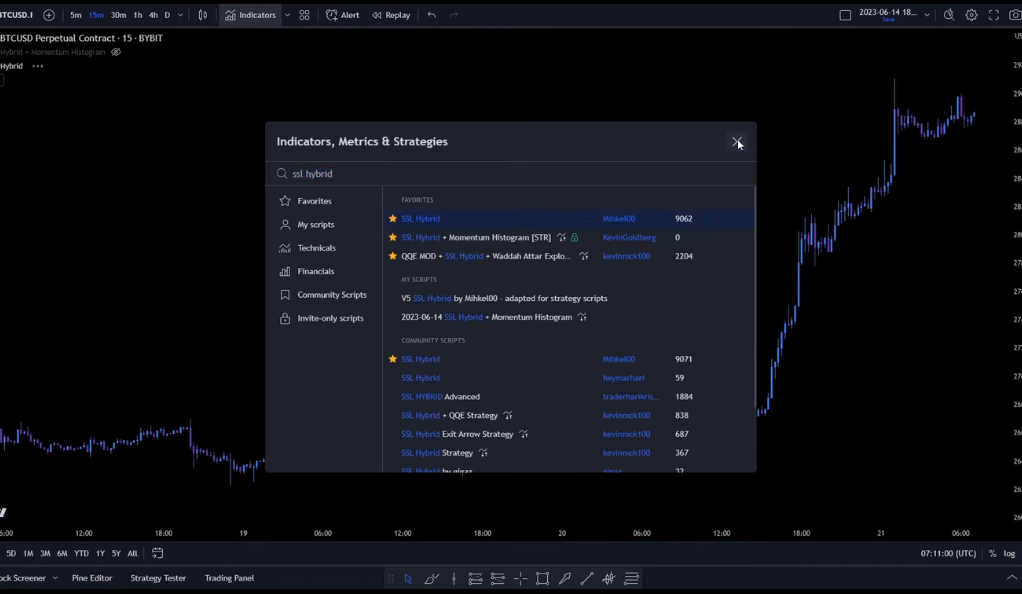Switch to the 4h timeframe

pos(153,14)
